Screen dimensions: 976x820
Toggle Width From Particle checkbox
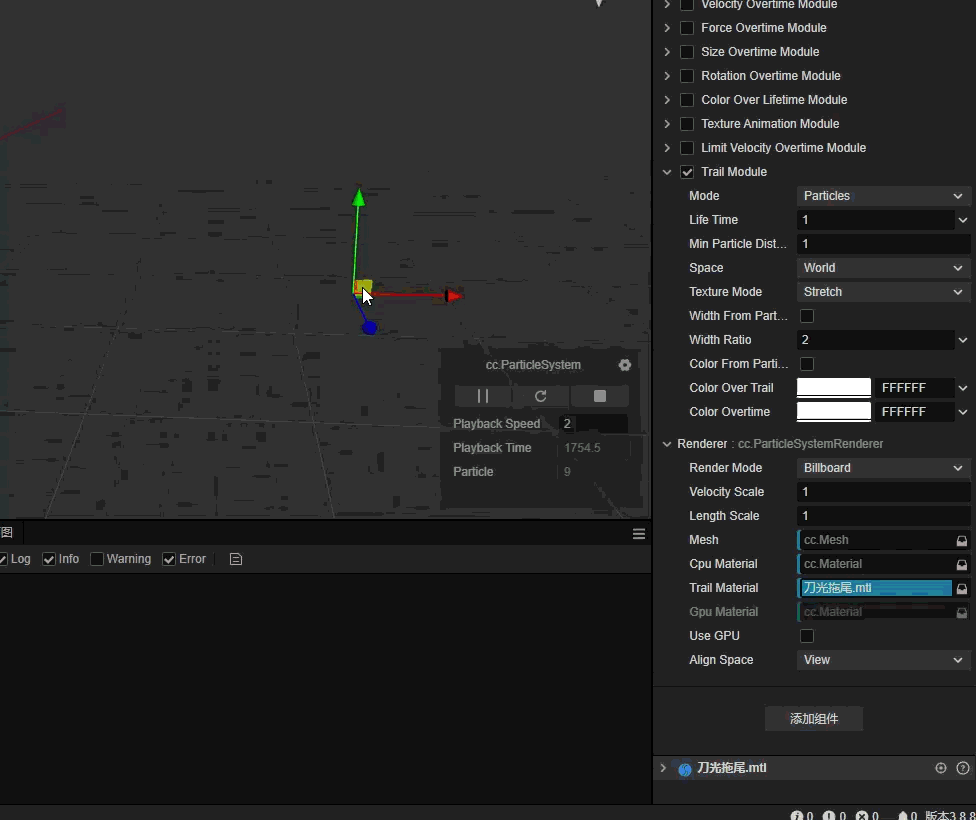point(807,316)
